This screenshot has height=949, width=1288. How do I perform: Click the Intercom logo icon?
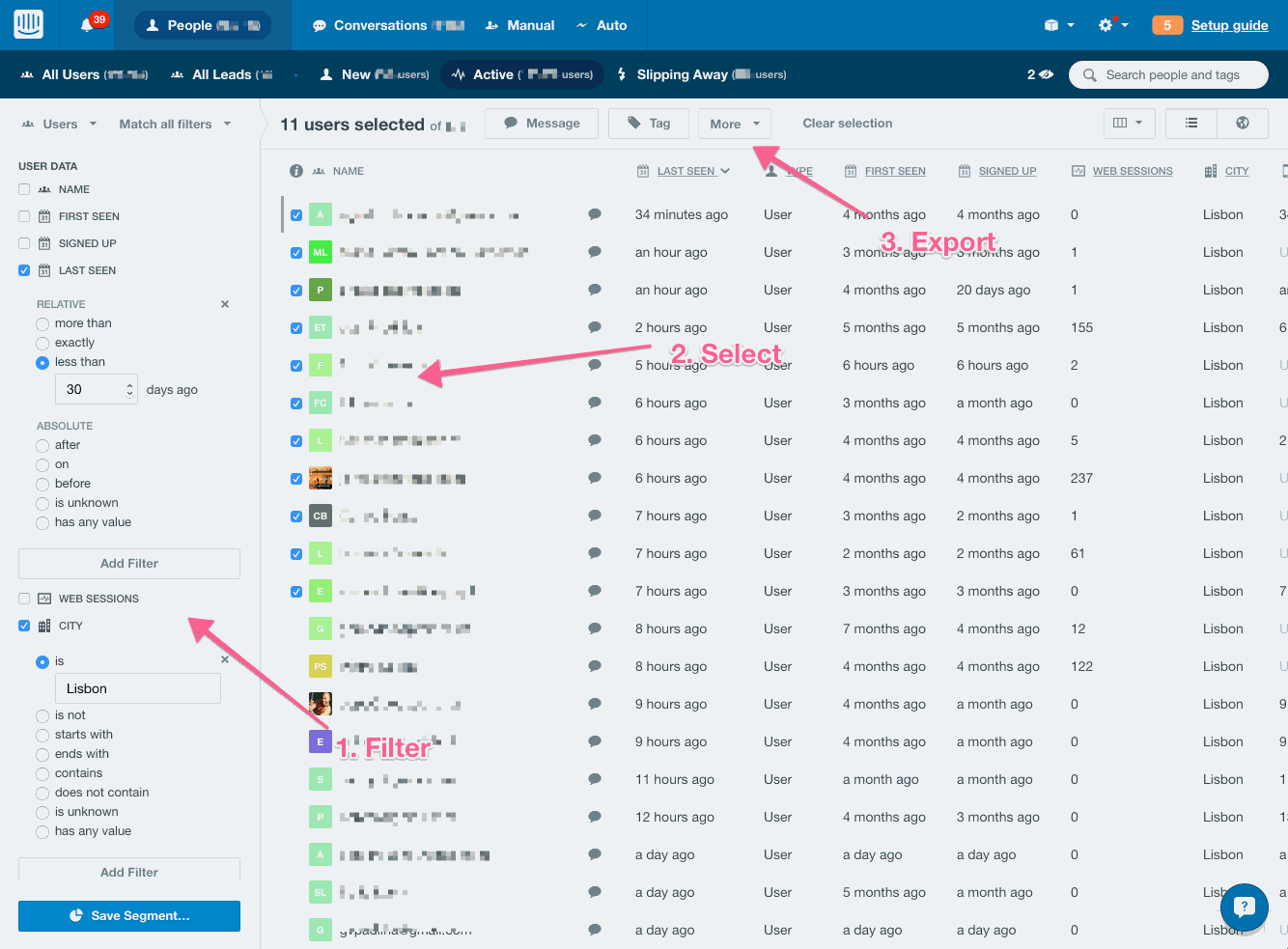click(28, 25)
